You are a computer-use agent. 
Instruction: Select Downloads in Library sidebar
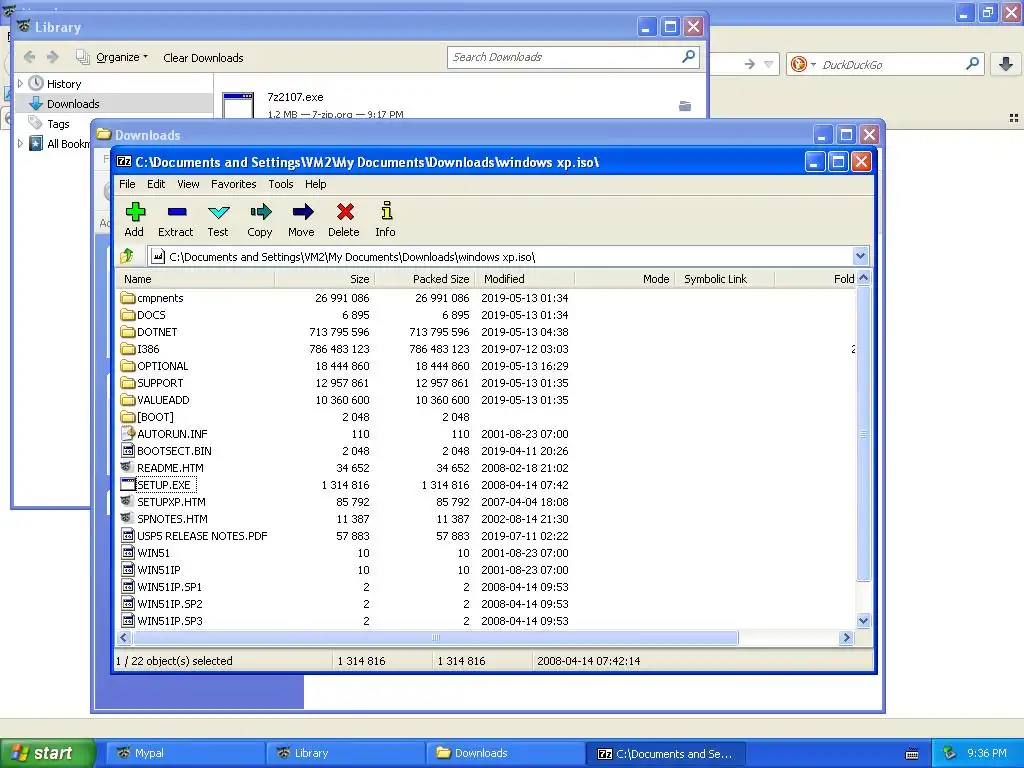coord(114,103)
